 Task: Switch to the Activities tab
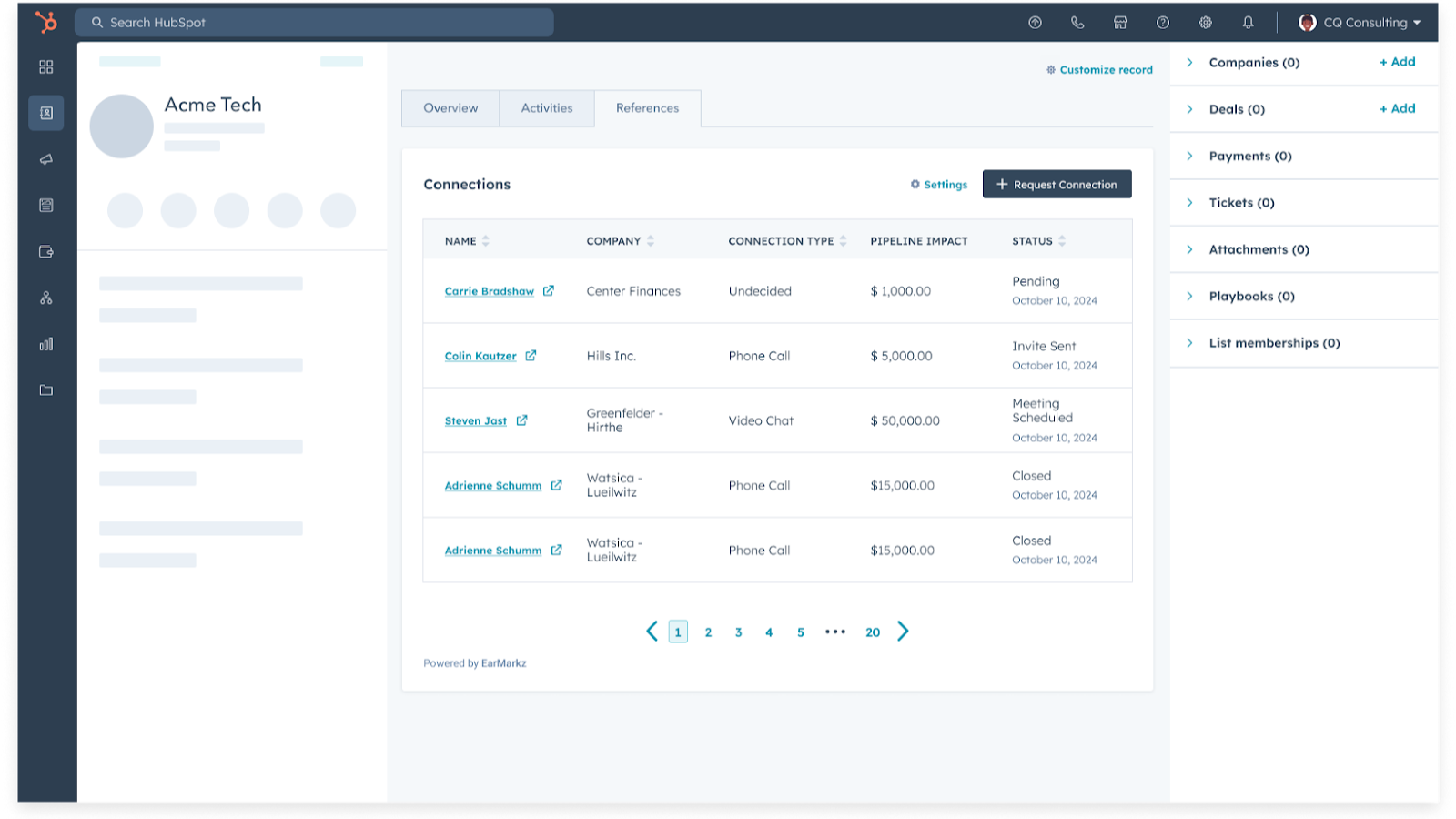(547, 108)
